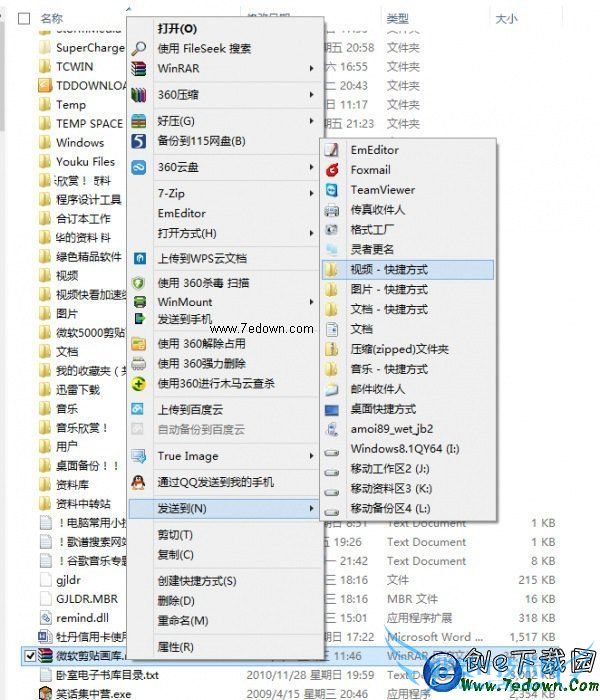
Task: Click the TeamViewer icon in submenu
Action: click(332, 190)
